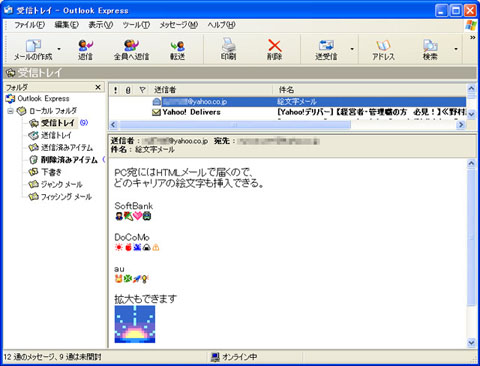
Task: Click the unread count (9) beside 受信トレイ
Action: (x=84, y=123)
